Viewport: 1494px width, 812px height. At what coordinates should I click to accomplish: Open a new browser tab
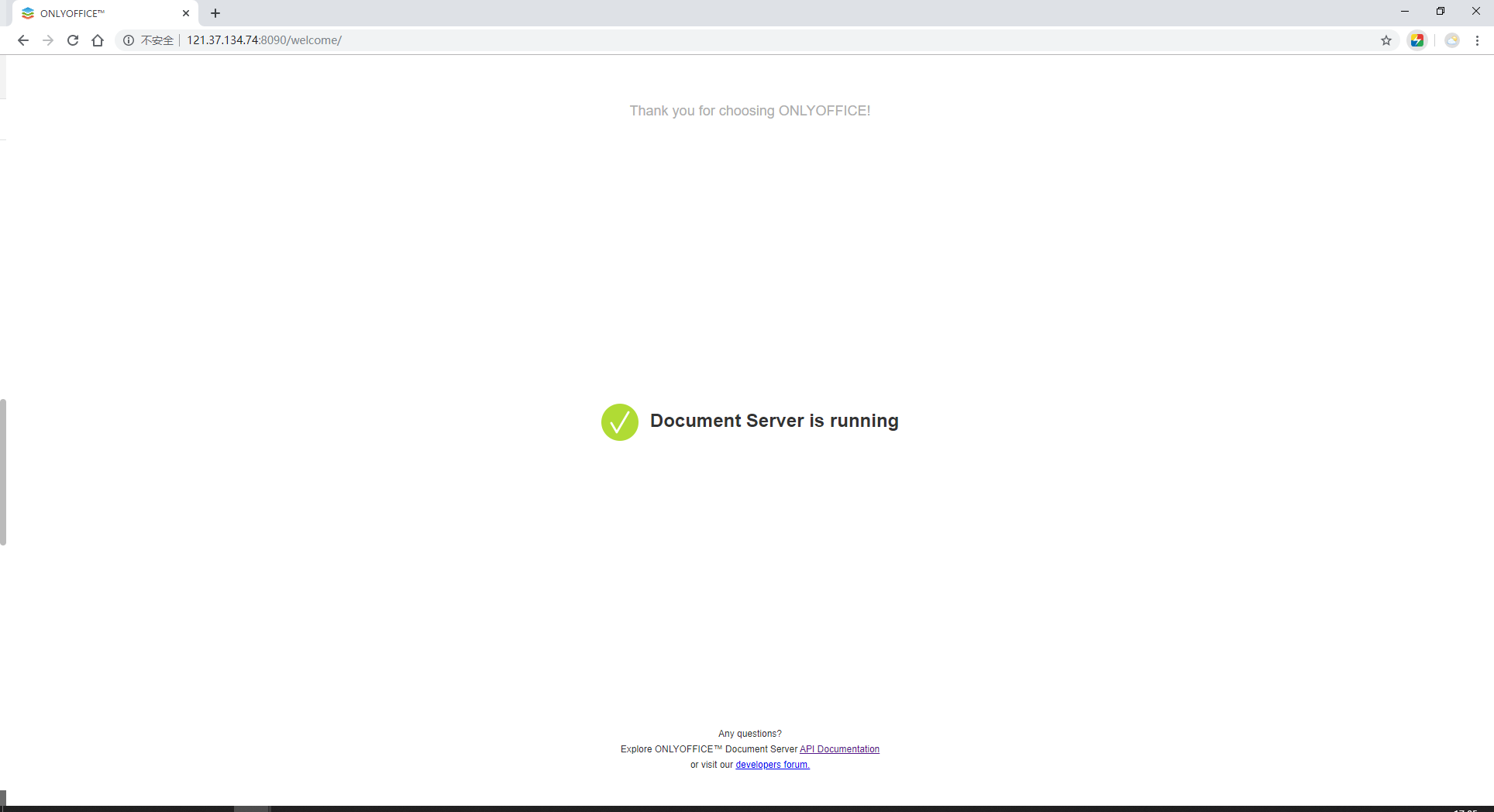[215, 13]
